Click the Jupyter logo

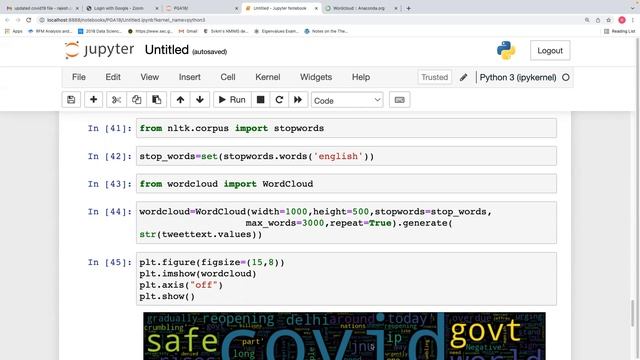99,50
